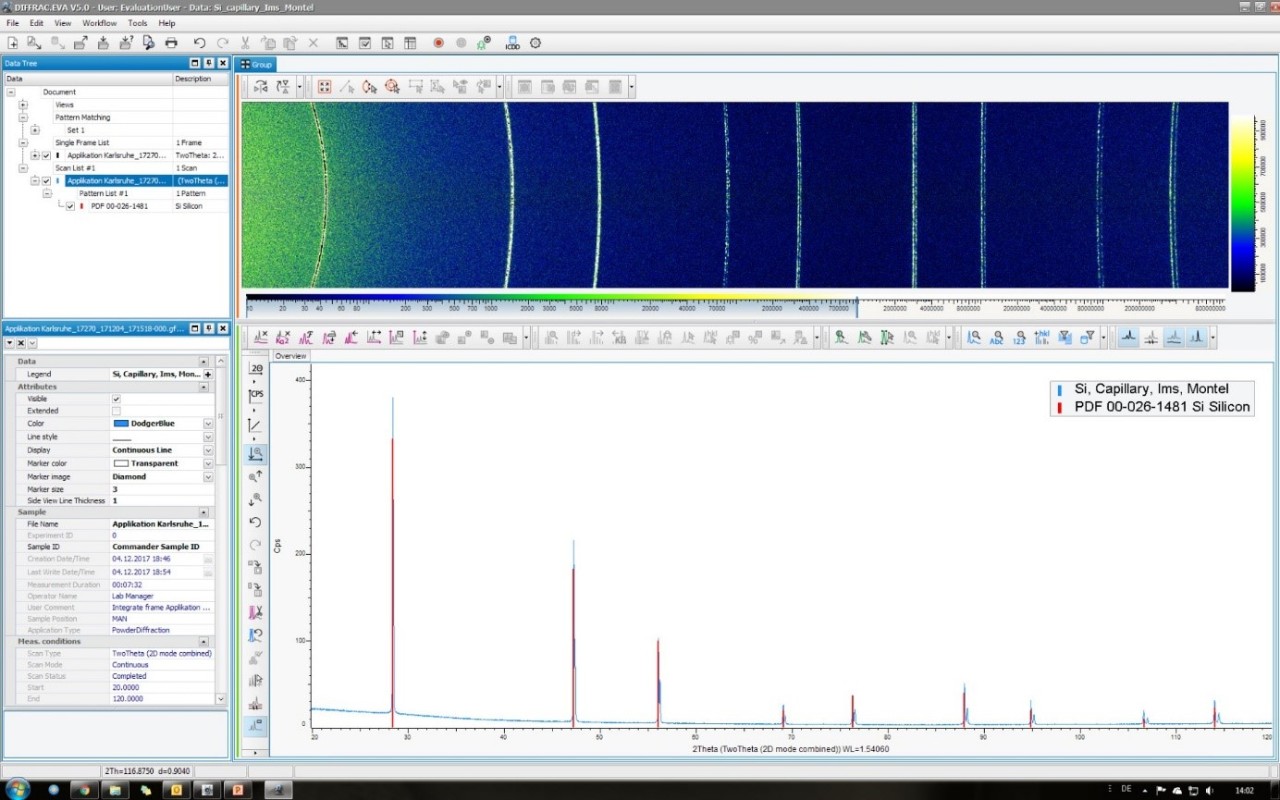
Task: Open the ICDD database icon
Action: pos(512,43)
